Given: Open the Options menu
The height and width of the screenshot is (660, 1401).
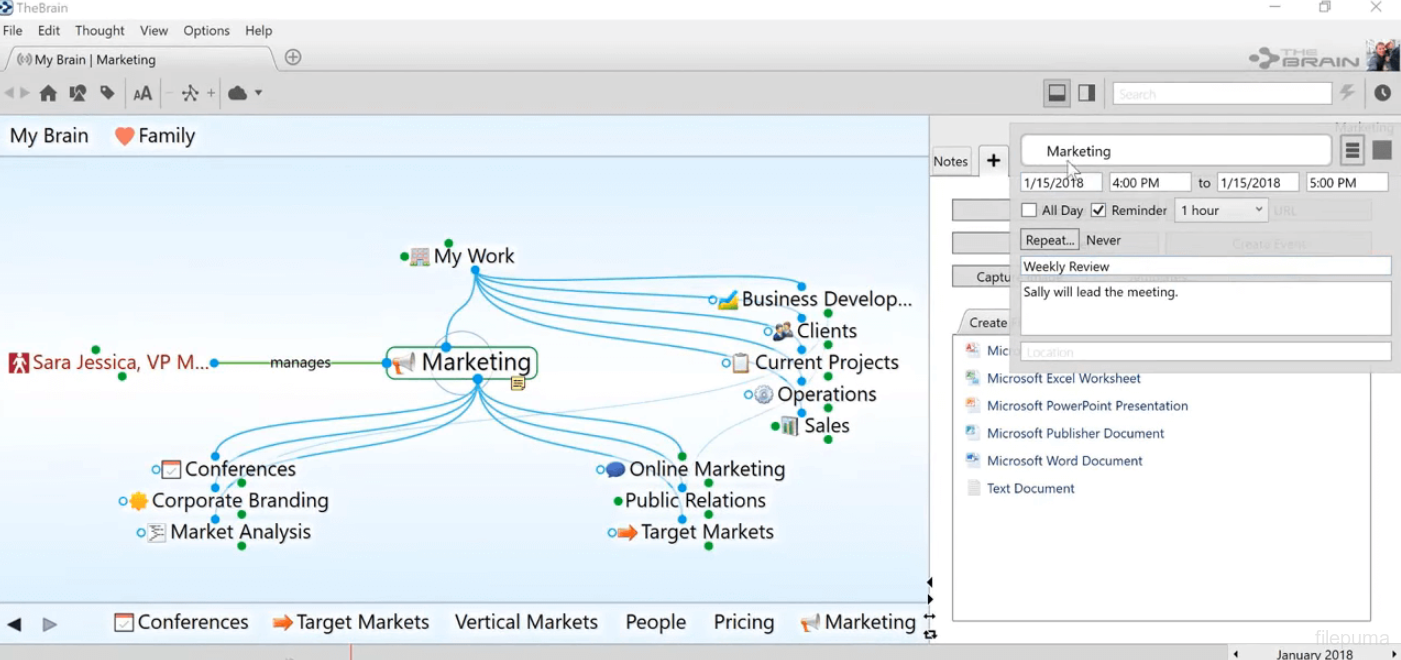Looking at the screenshot, I should click(x=206, y=31).
